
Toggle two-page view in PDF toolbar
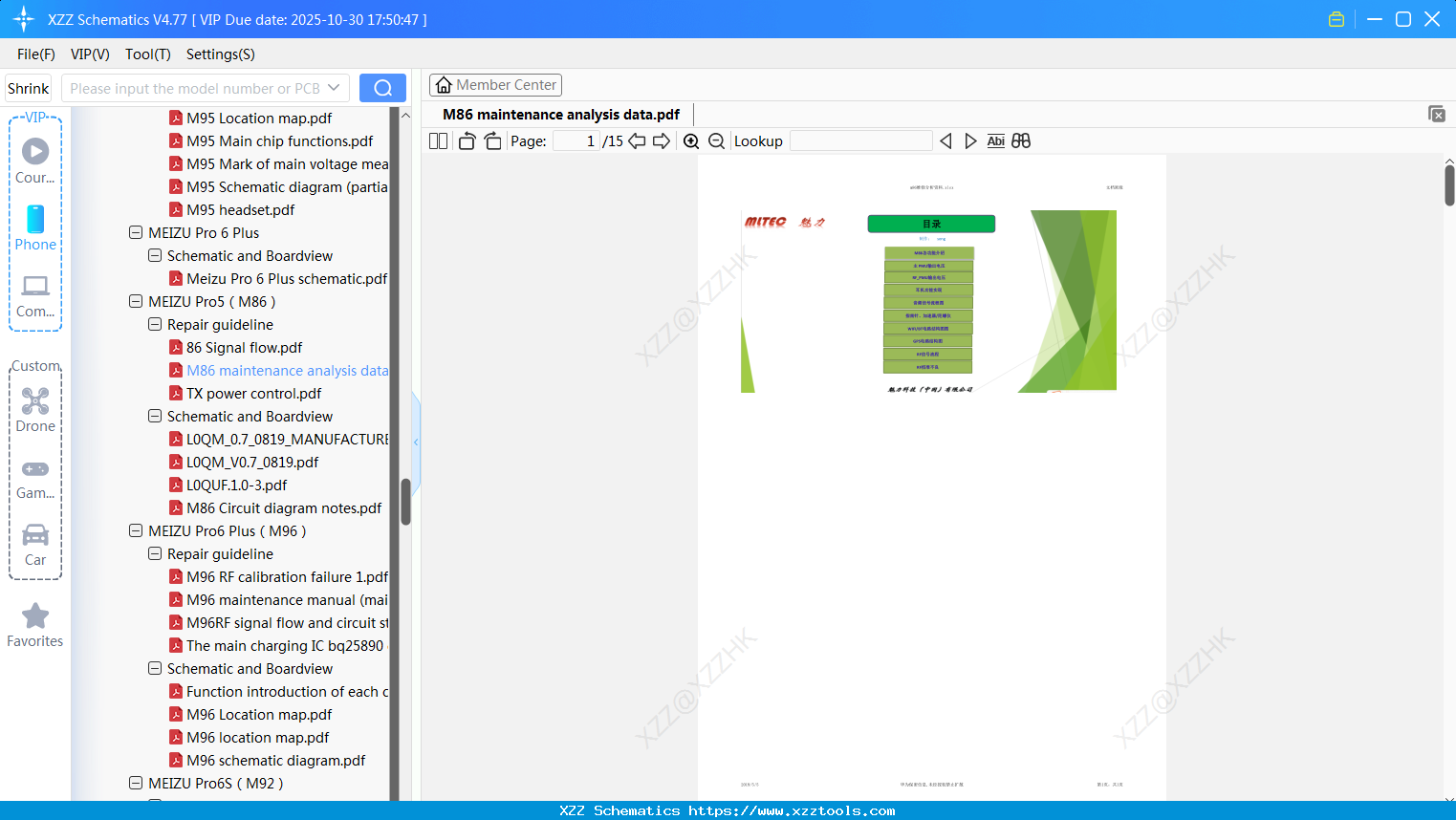tap(438, 141)
